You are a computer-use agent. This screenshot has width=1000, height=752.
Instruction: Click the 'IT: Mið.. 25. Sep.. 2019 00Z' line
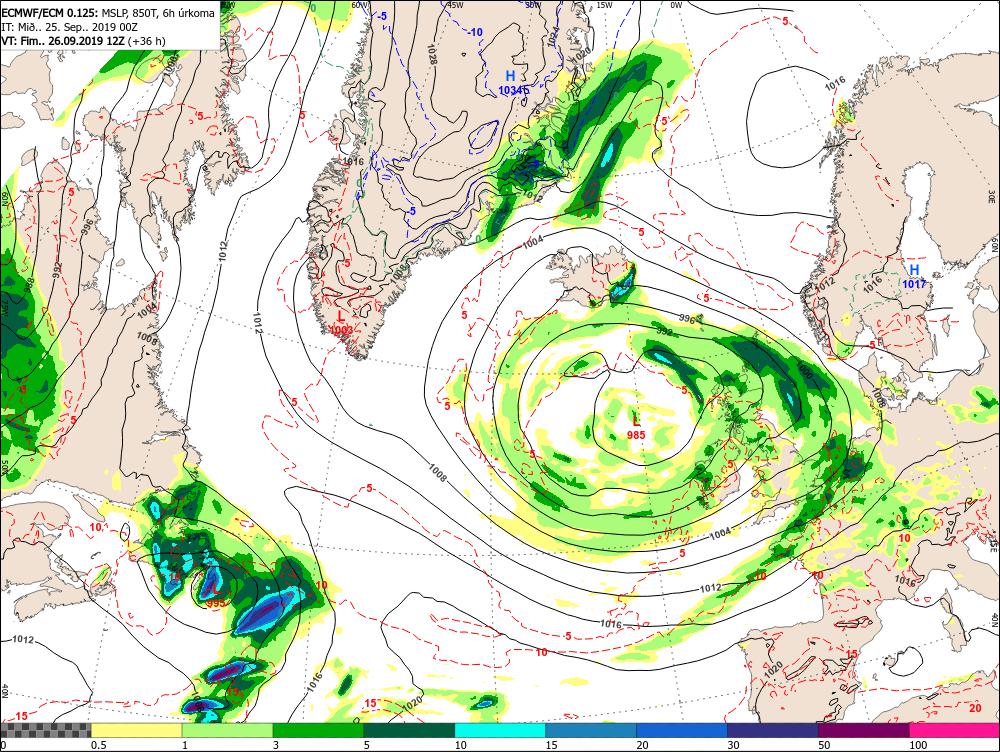(70, 27)
